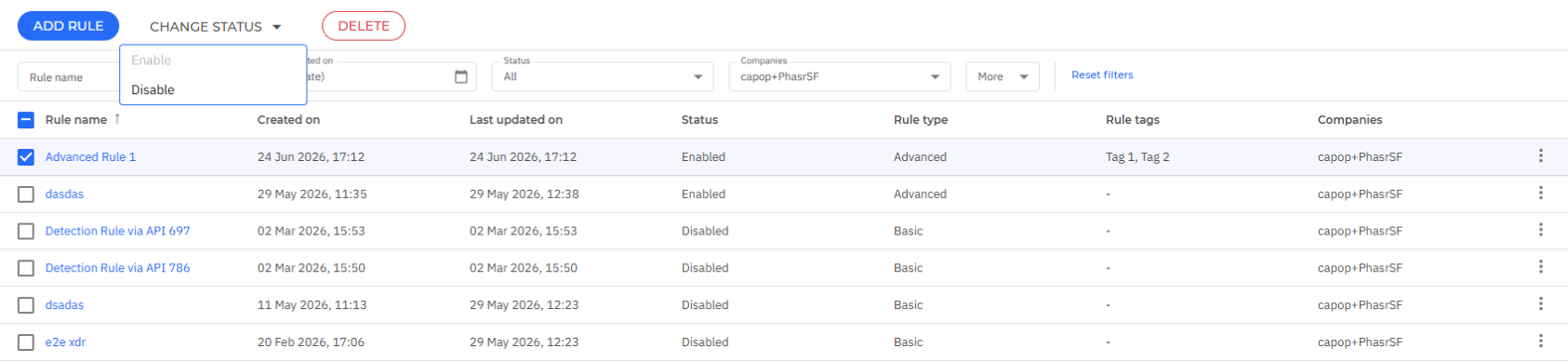1568x362 pixels.
Task: Open kebab menu for dsadas row
Action: (1540, 304)
